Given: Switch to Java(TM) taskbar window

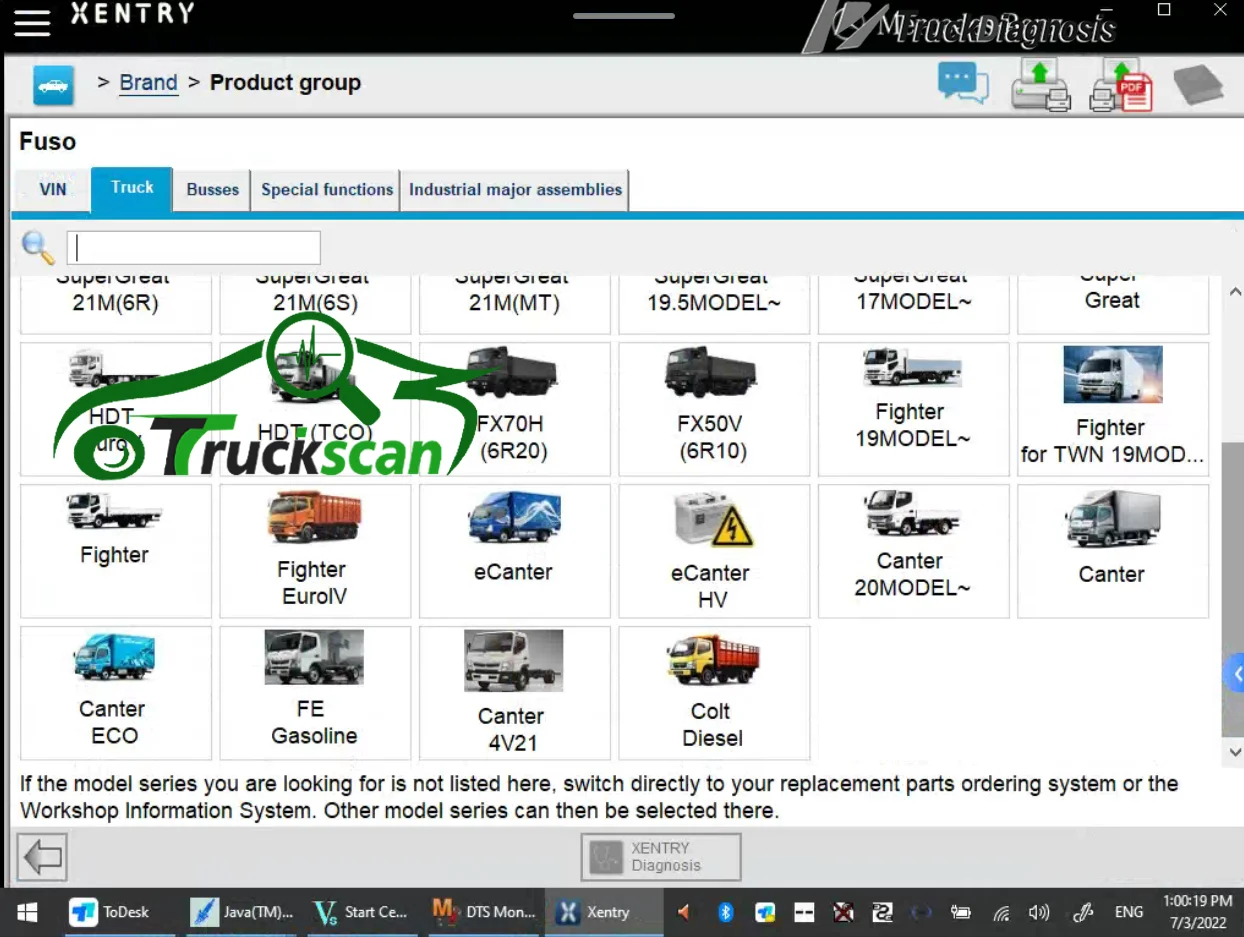Looking at the screenshot, I should coord(243,912).
